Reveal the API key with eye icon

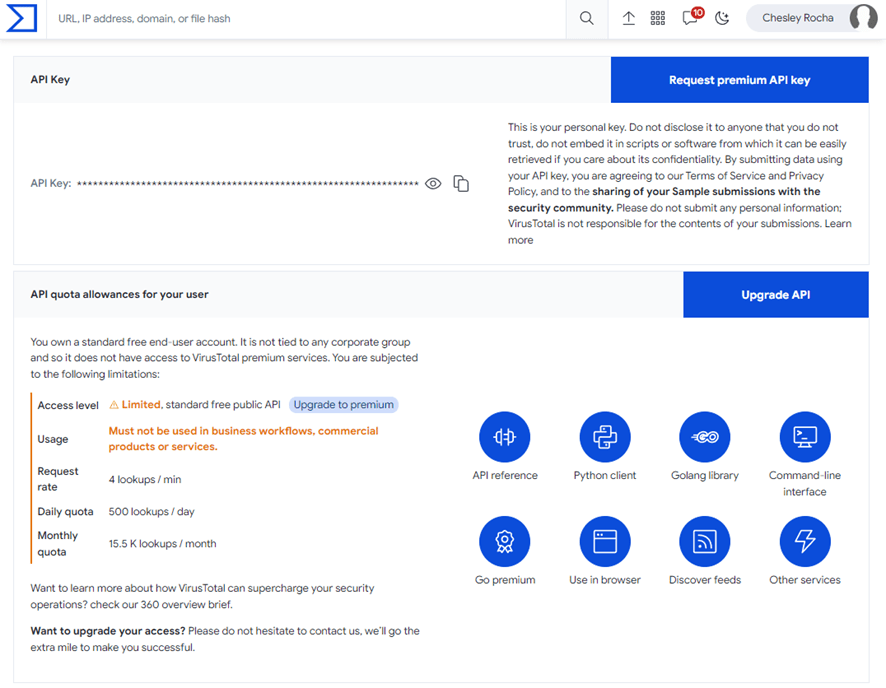point(433,184)
